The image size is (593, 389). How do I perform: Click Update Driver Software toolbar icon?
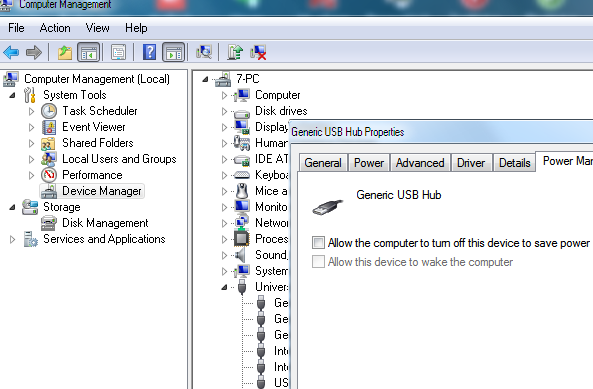pos(235,52)
